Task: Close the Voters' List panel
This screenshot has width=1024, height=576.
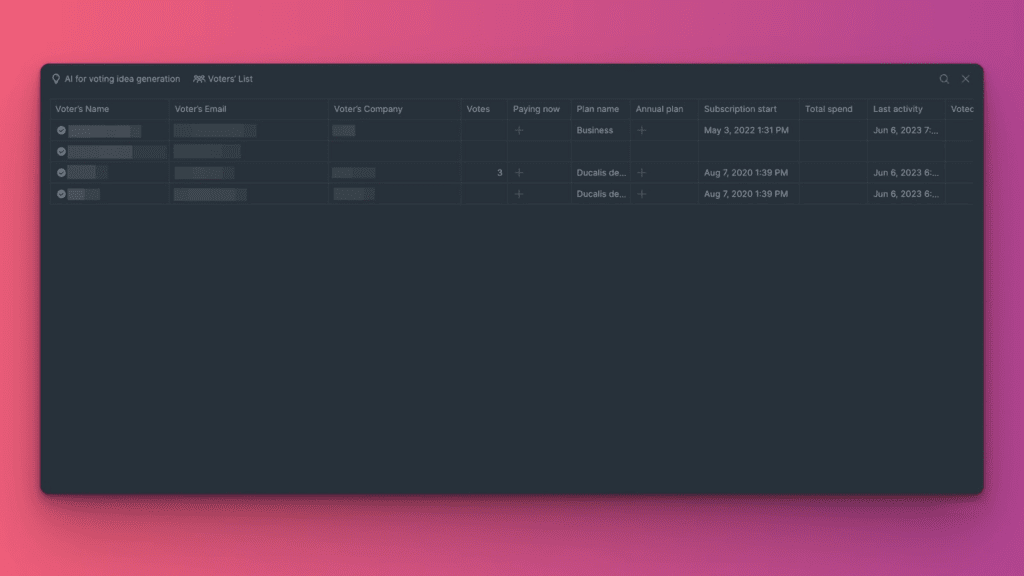Action: 966,79
